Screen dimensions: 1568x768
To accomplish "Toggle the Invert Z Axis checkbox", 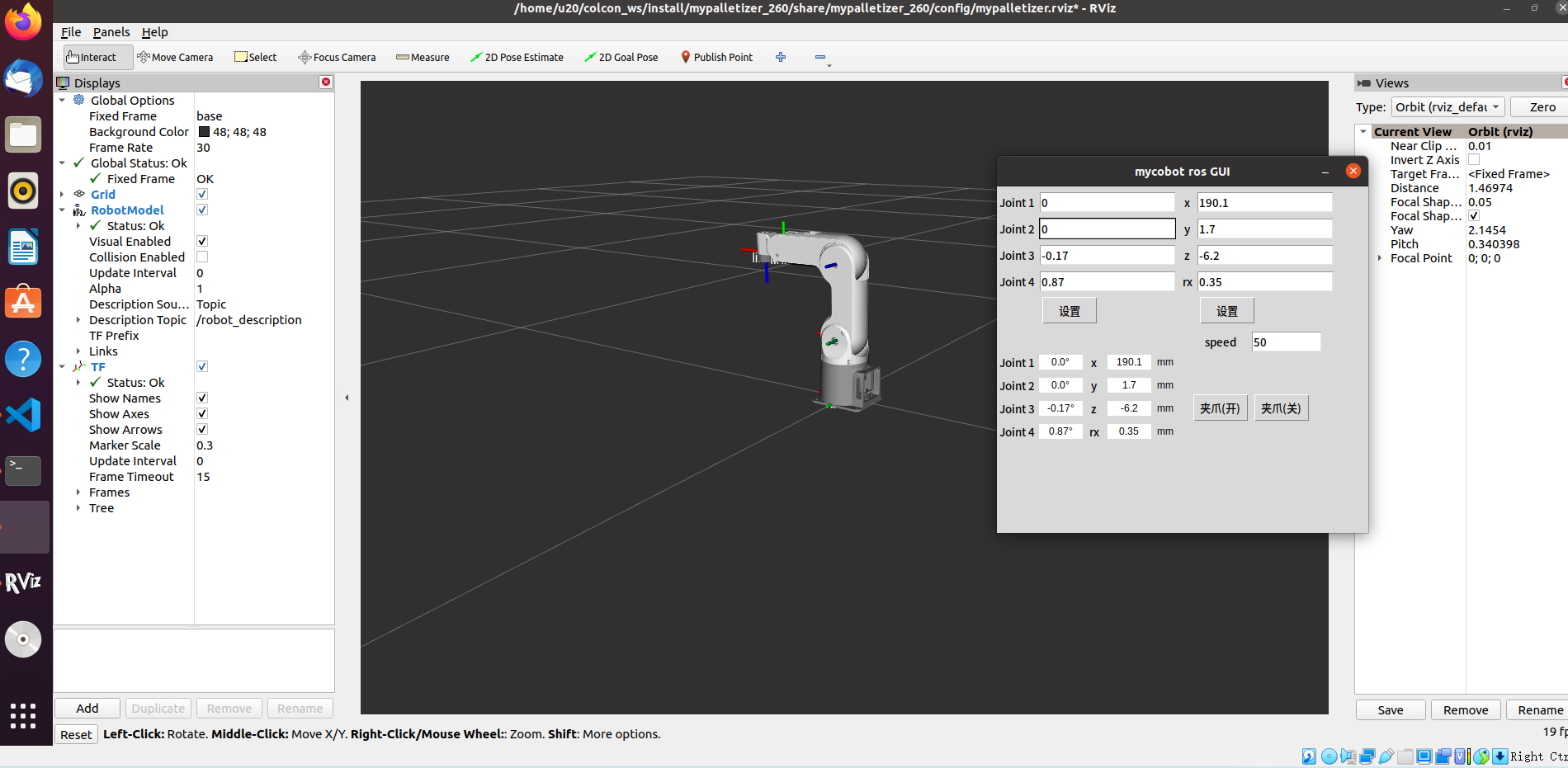I will point(1474,160).
